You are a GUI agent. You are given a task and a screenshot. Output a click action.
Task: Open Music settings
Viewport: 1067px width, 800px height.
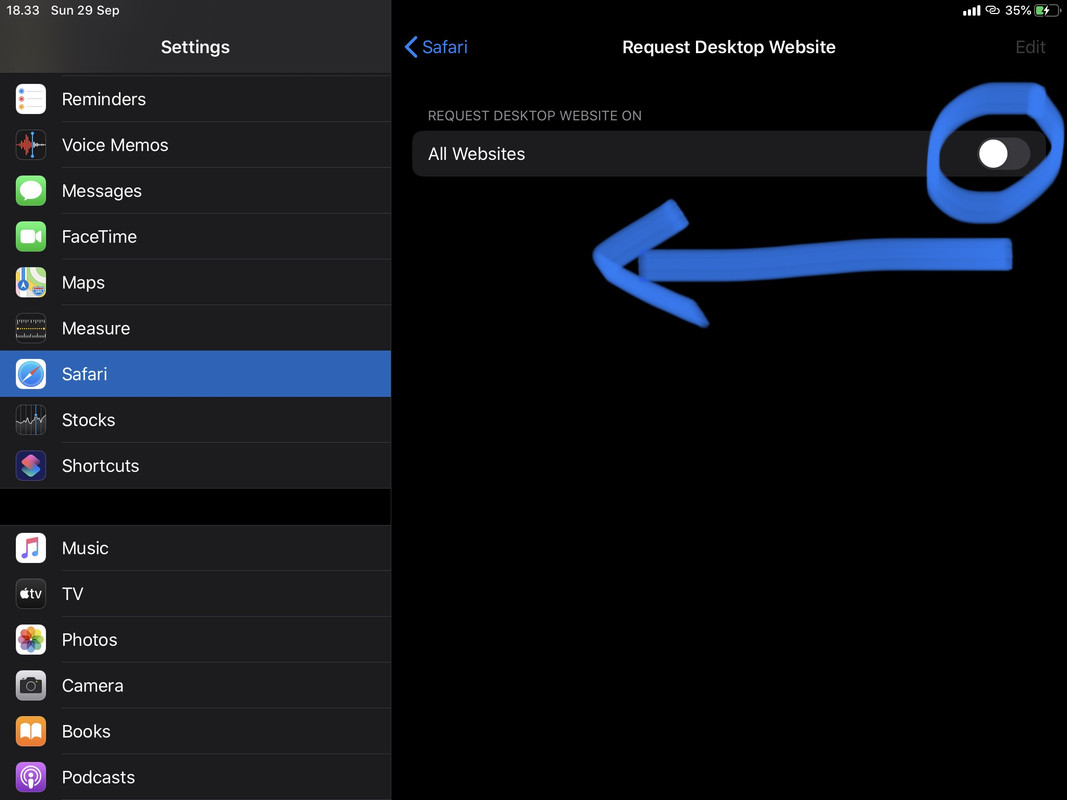coord(195,548)
